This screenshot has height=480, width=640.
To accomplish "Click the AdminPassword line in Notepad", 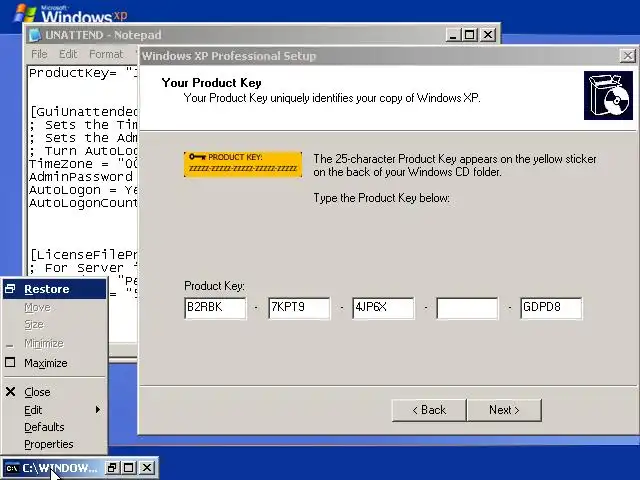I will 81,177.
